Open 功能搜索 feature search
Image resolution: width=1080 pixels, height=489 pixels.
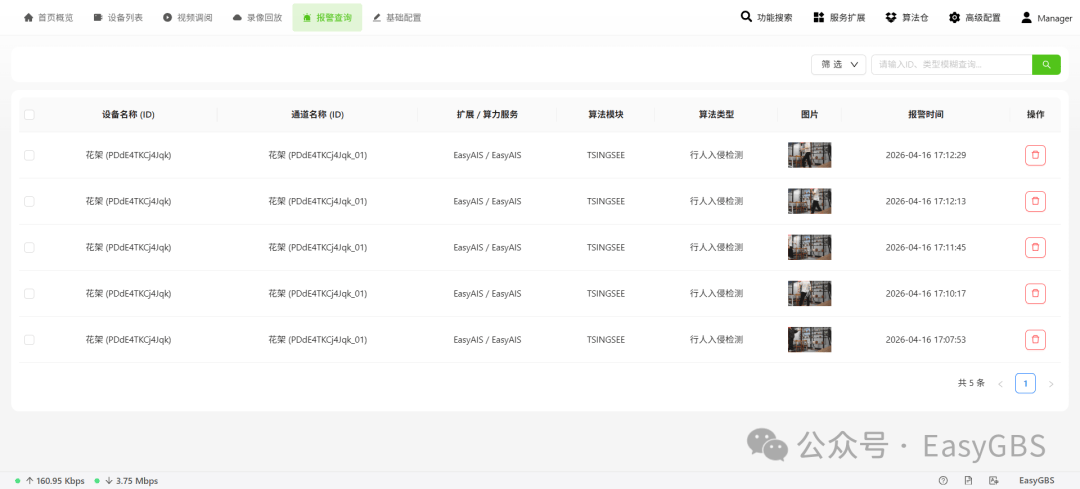(x=767, y=18)
